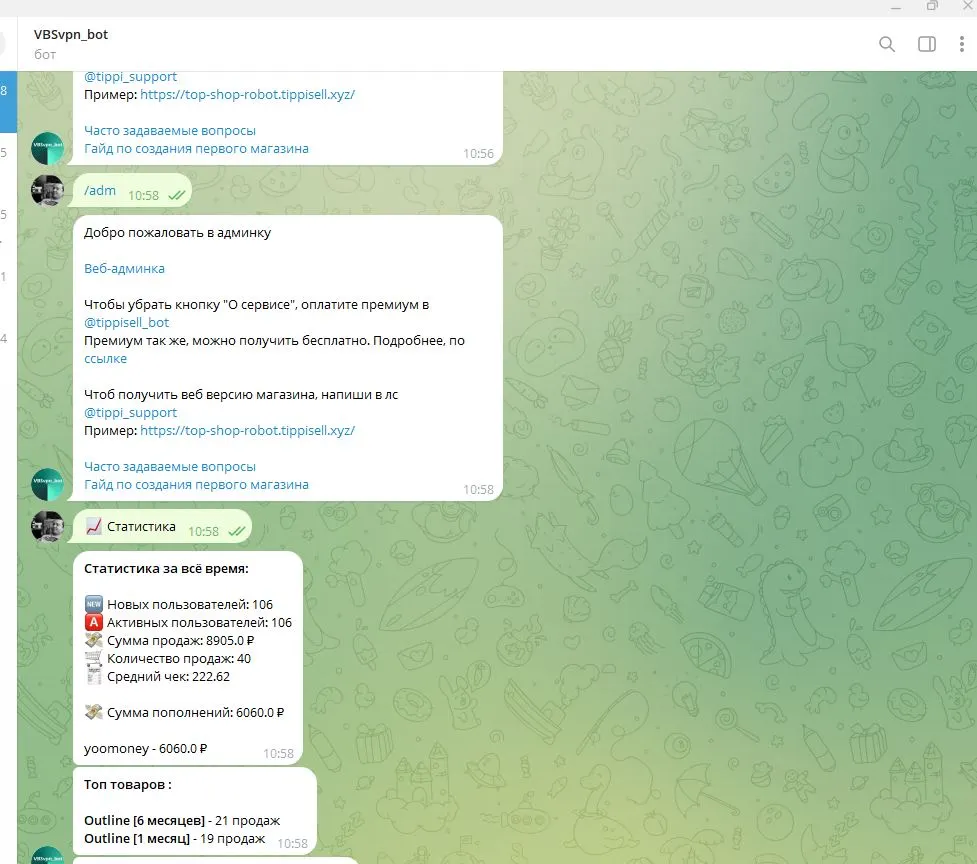977x864 pixels.
Task: Click 'Сумма продаж: 8905.0 ₽' line
Action: coord(181,641)
